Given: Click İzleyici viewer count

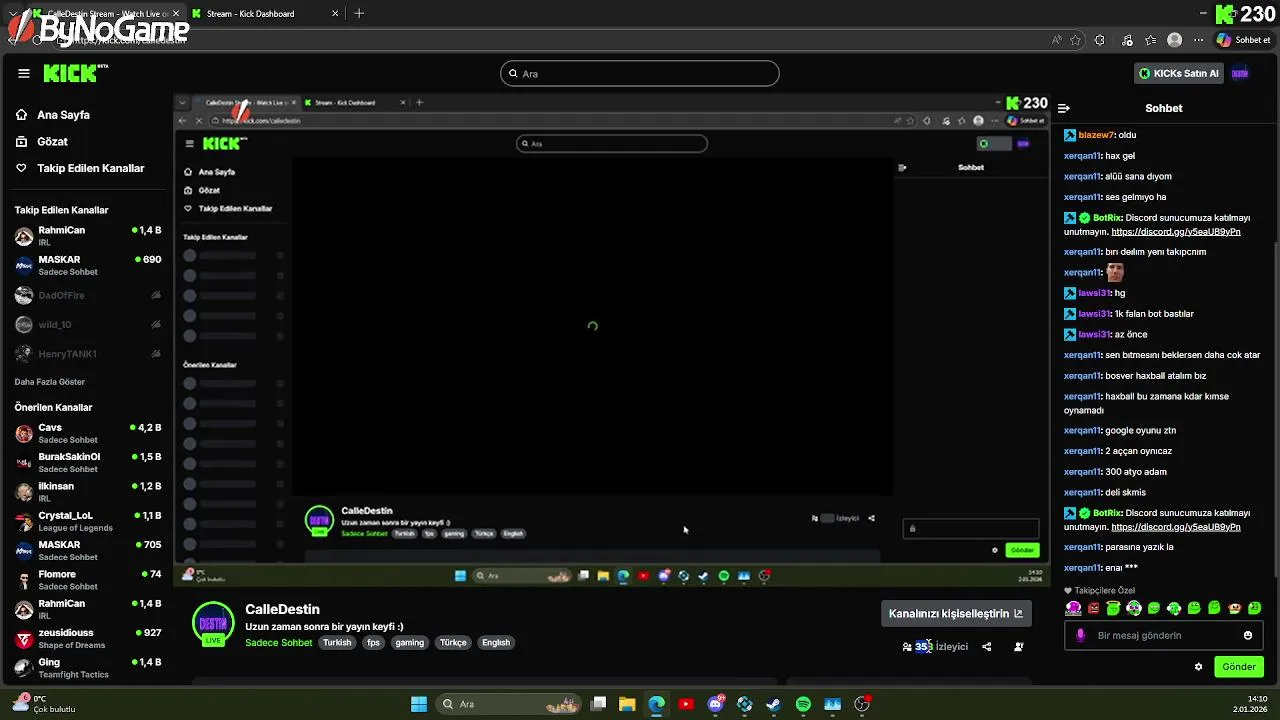Looking at the screenshot, I should (x=936, y=647).
